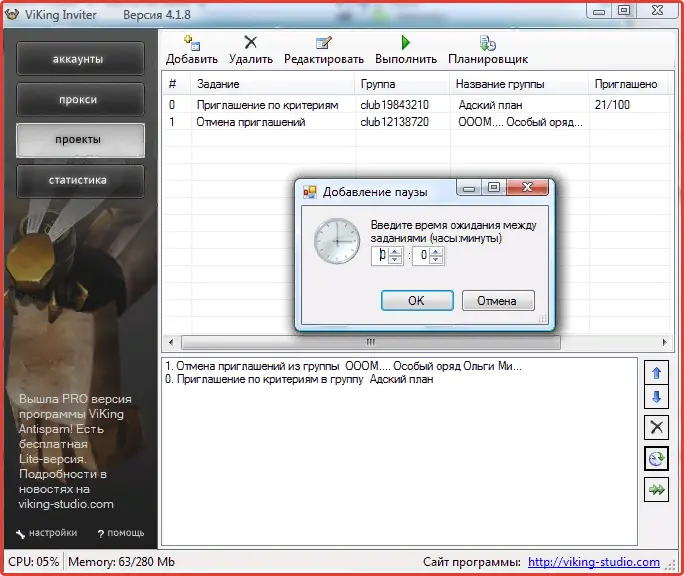Cancel the pause dialog with Отмена
The width and height of the screenshot is (684, 576).
(x=498, y=300)
